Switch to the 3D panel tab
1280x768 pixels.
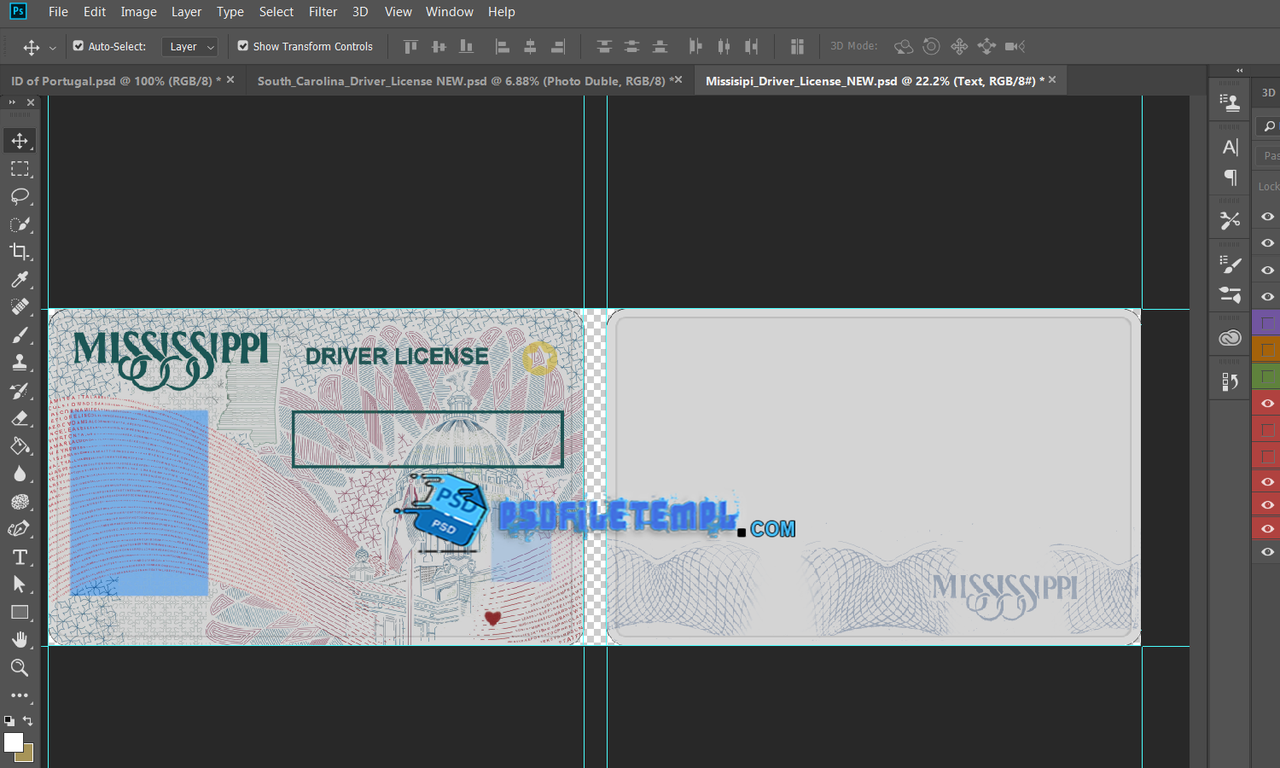click(x=1268, y=92)
